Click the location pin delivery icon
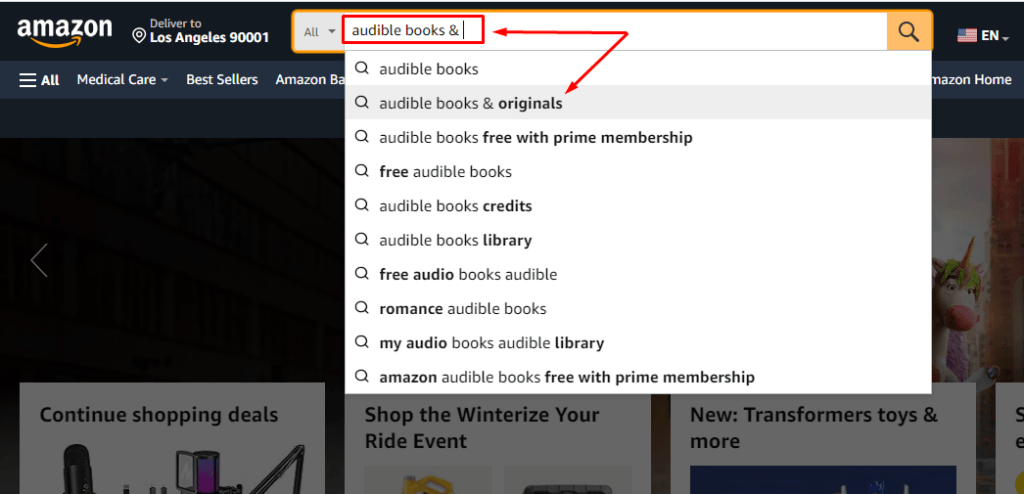1024x494 pixels. 139,35
